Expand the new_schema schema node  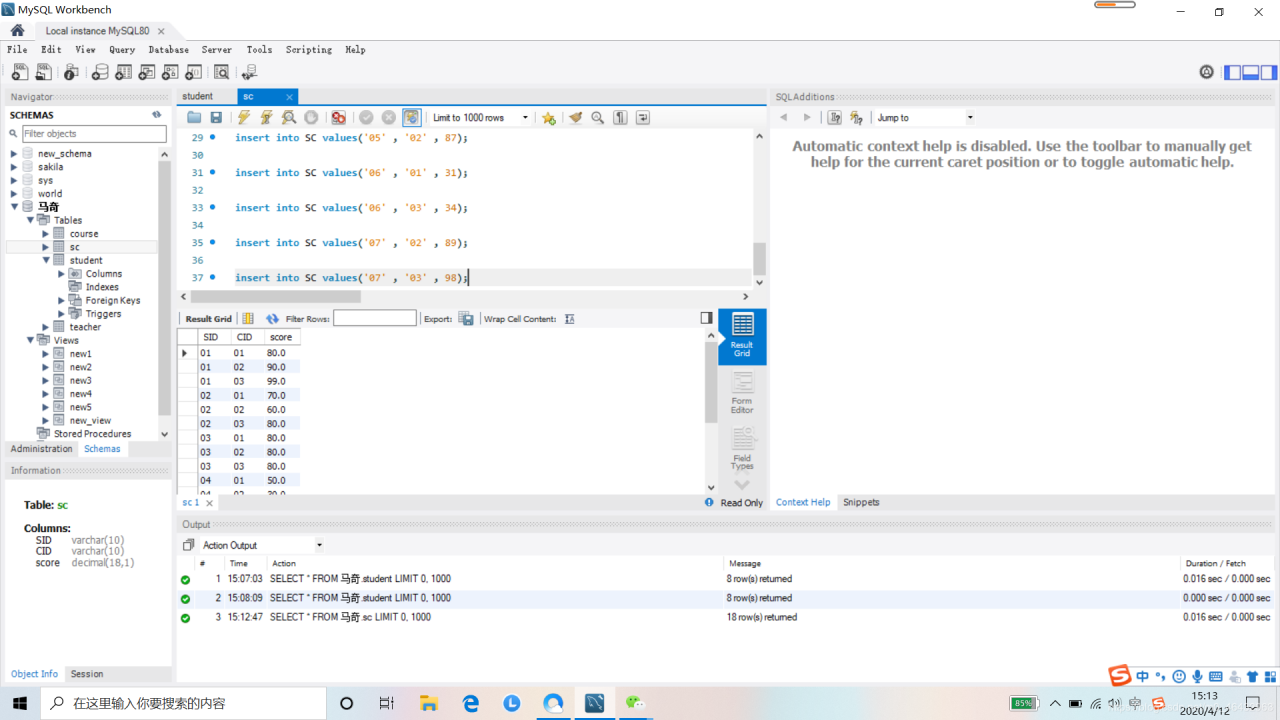[14, 154]
